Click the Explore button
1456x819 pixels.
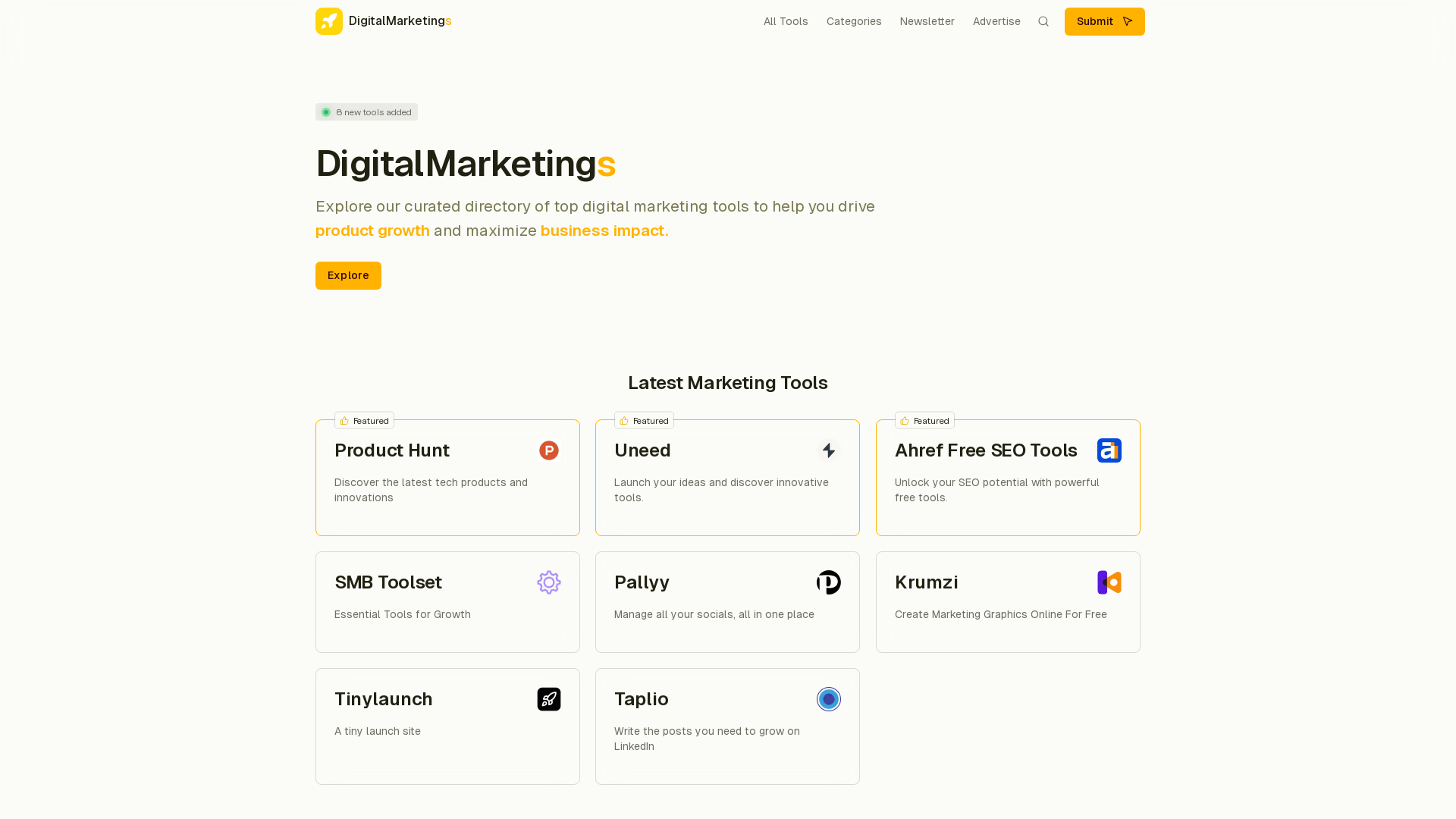pyautogui.click(x=348, y=275)
